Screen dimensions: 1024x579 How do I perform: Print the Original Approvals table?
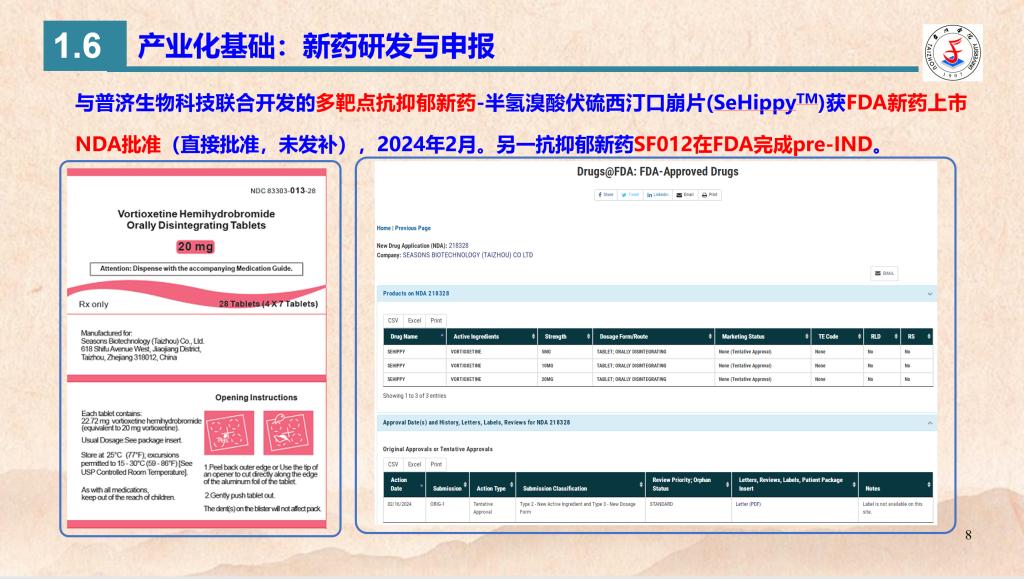coord(436,464)
